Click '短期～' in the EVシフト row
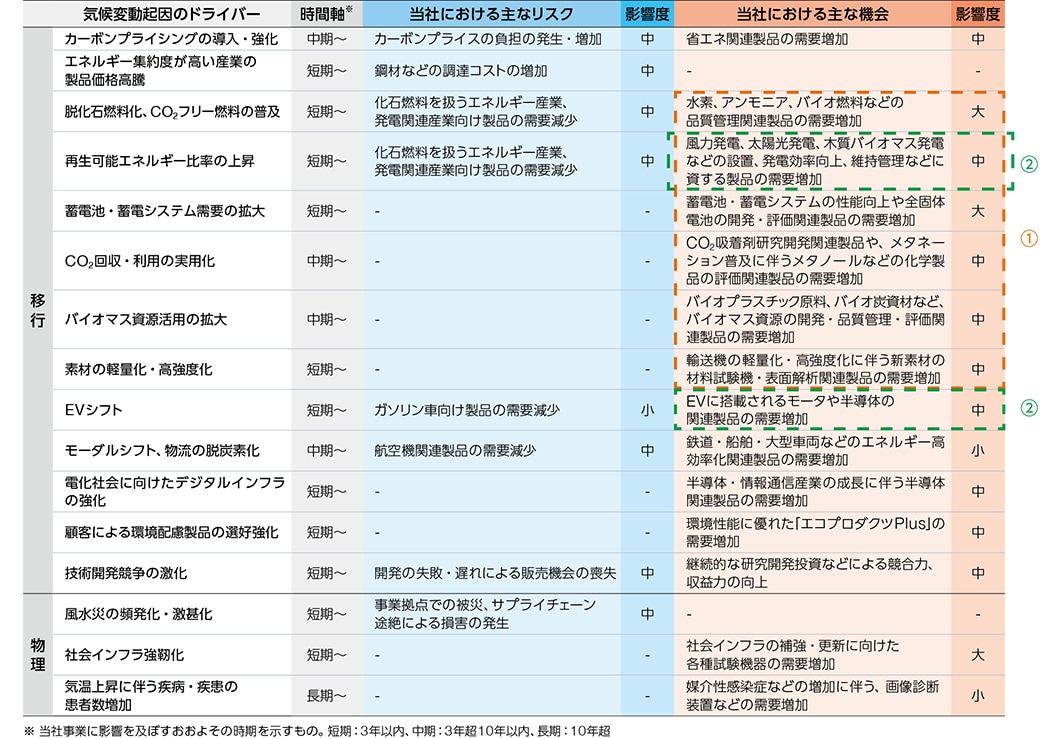The height and width of the screenshot is (739, 1040). coord(326,410)
